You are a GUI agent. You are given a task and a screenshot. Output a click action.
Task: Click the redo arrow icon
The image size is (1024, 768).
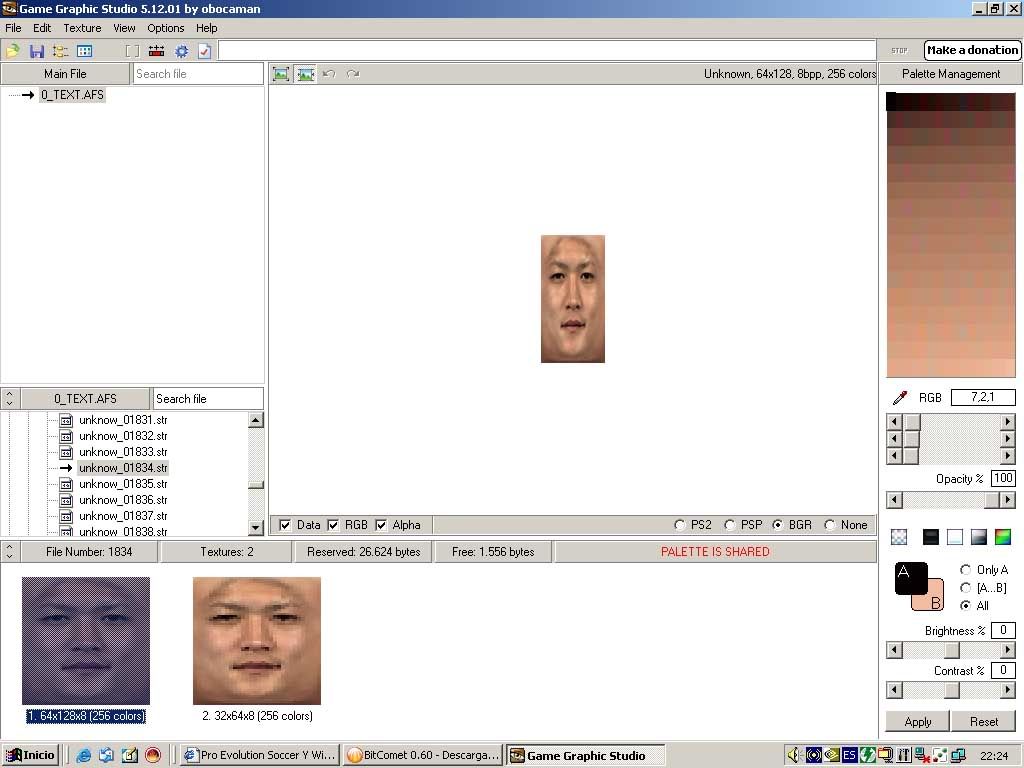tap(353, 74)
